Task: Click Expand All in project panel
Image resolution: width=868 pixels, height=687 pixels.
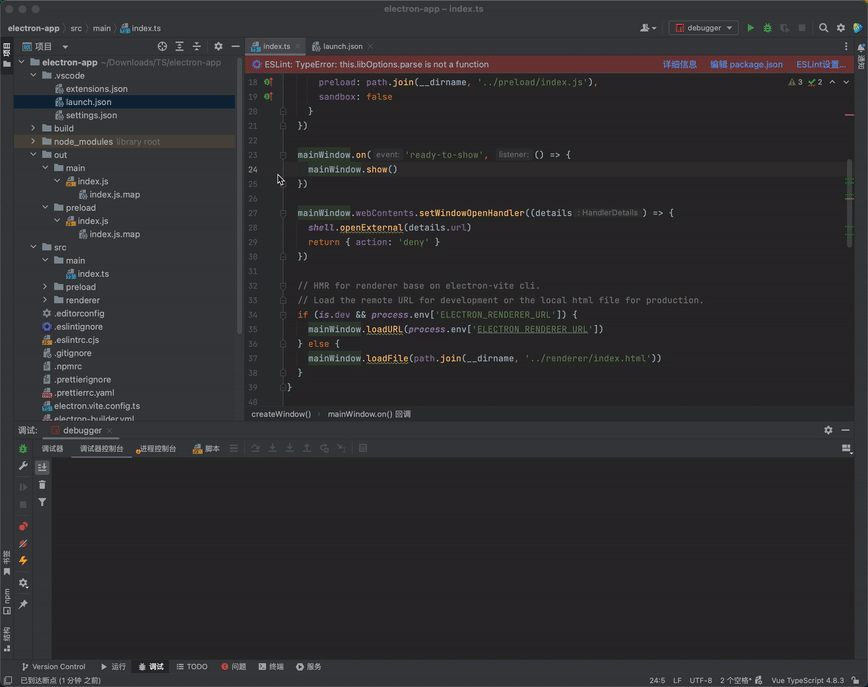Action: [x=179, y=47]
